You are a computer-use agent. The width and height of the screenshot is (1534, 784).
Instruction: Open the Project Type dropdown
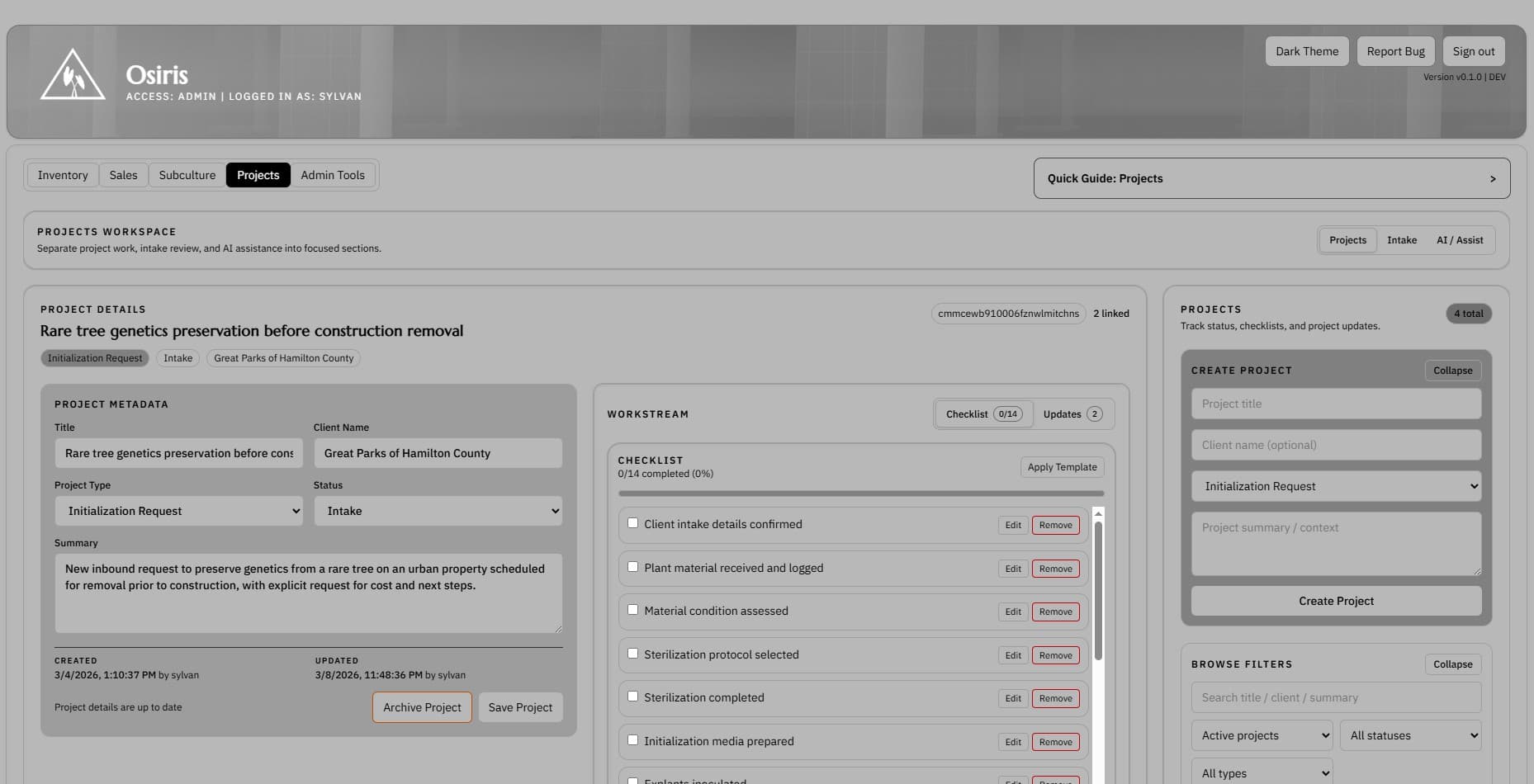(x=178, y=511)
